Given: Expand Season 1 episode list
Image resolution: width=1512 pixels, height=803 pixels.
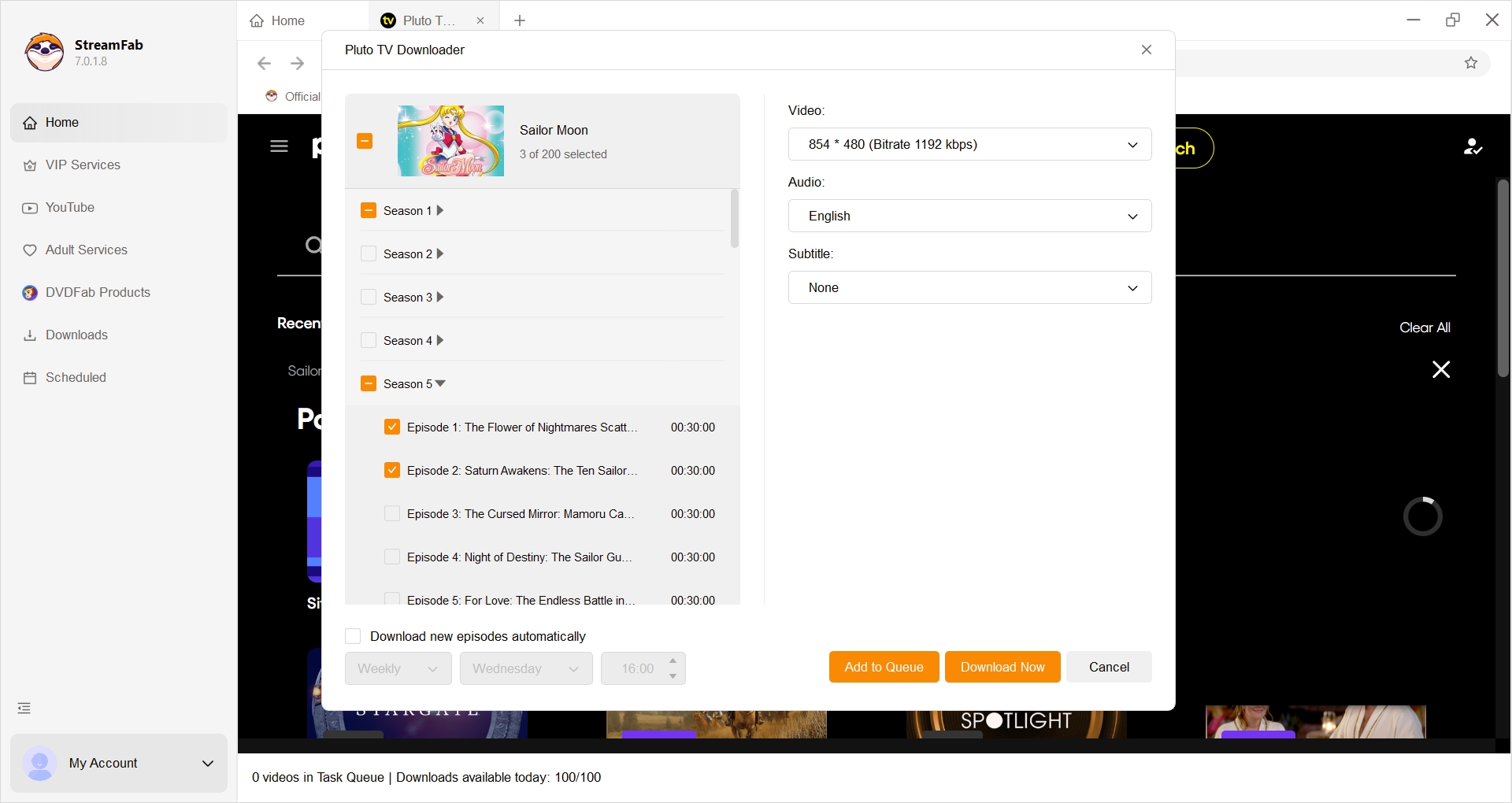Looking at the screenshot, I should 440,210.
